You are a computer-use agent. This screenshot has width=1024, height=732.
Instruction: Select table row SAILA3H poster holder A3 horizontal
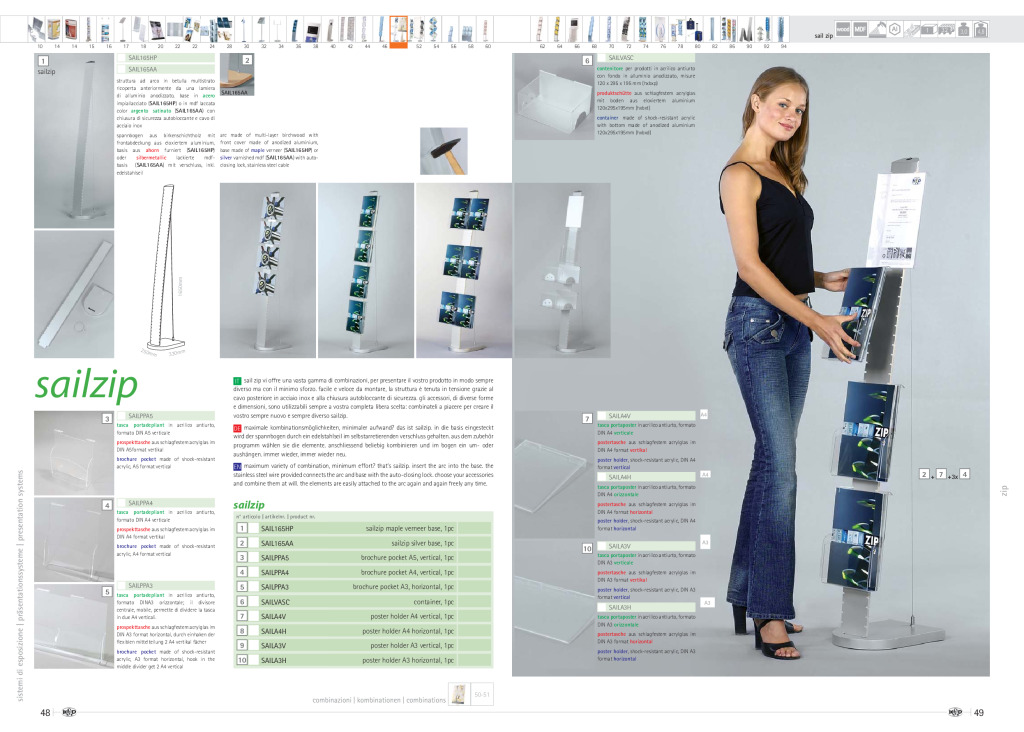(x=363, y=660)
